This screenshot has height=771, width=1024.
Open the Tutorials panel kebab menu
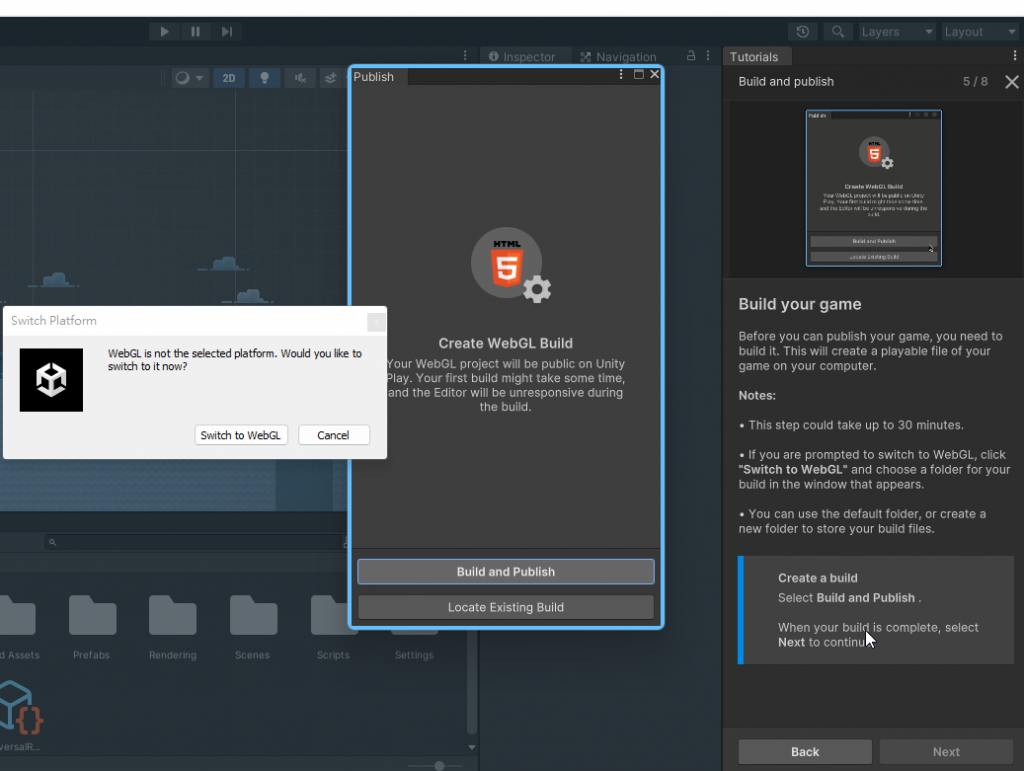[1014, 56]
